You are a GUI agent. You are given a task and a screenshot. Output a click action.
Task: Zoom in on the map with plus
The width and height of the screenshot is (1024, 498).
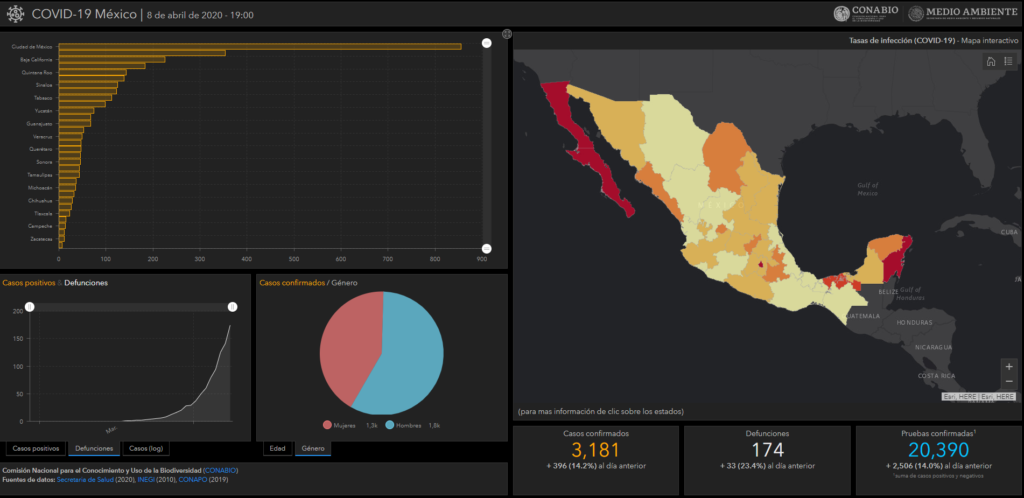[1008, 366]
